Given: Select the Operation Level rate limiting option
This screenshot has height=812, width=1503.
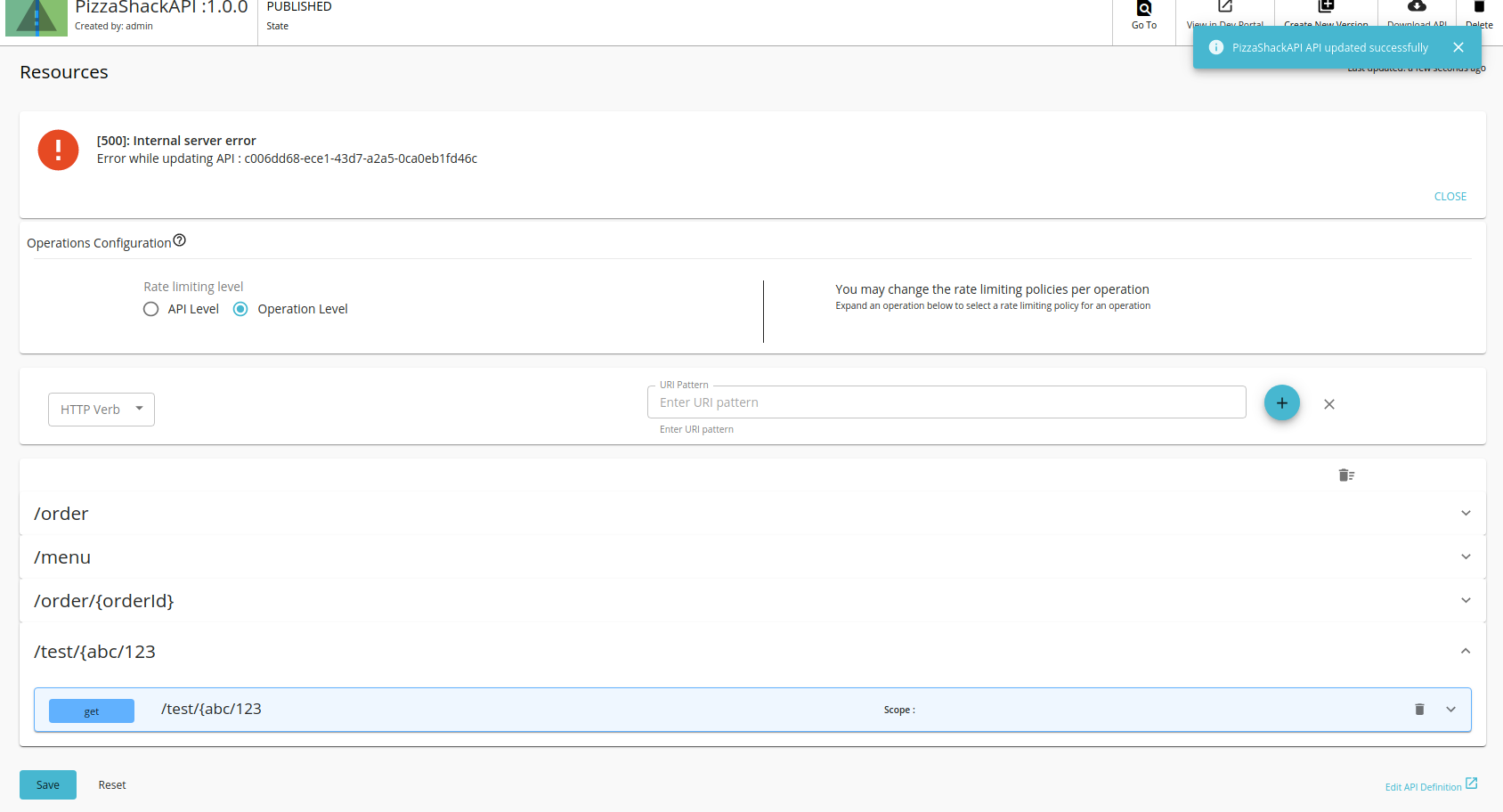Looking at the screenshot, I should (x=240, y=308).
